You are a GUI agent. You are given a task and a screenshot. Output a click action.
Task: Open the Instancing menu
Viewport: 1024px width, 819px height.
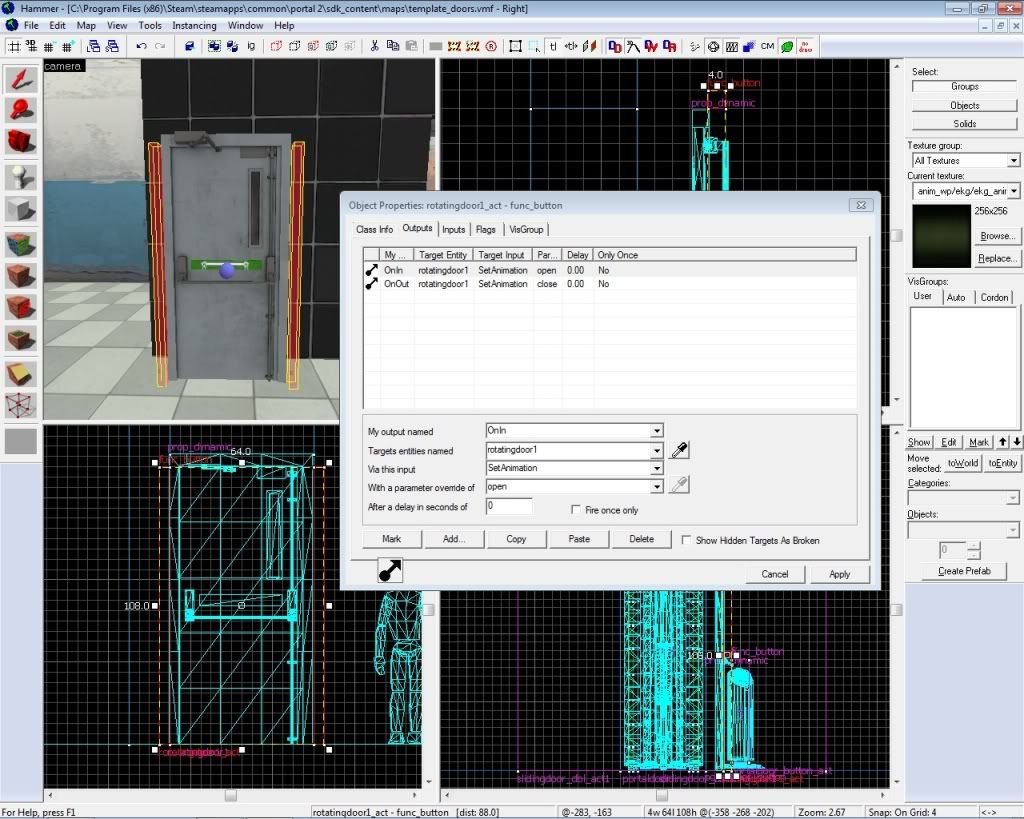tap(194, 25)
